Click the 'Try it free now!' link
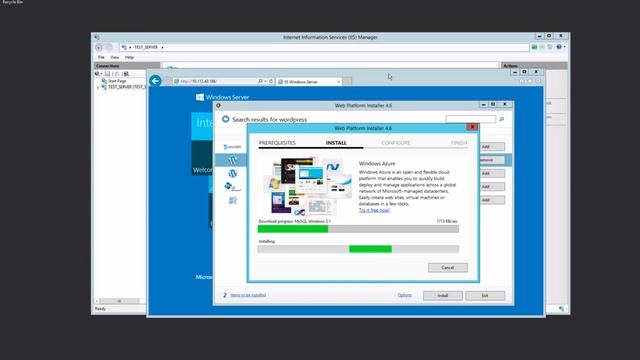Image resolution: width=640 pixels, height=360 pixels. [x=374, y=210]
